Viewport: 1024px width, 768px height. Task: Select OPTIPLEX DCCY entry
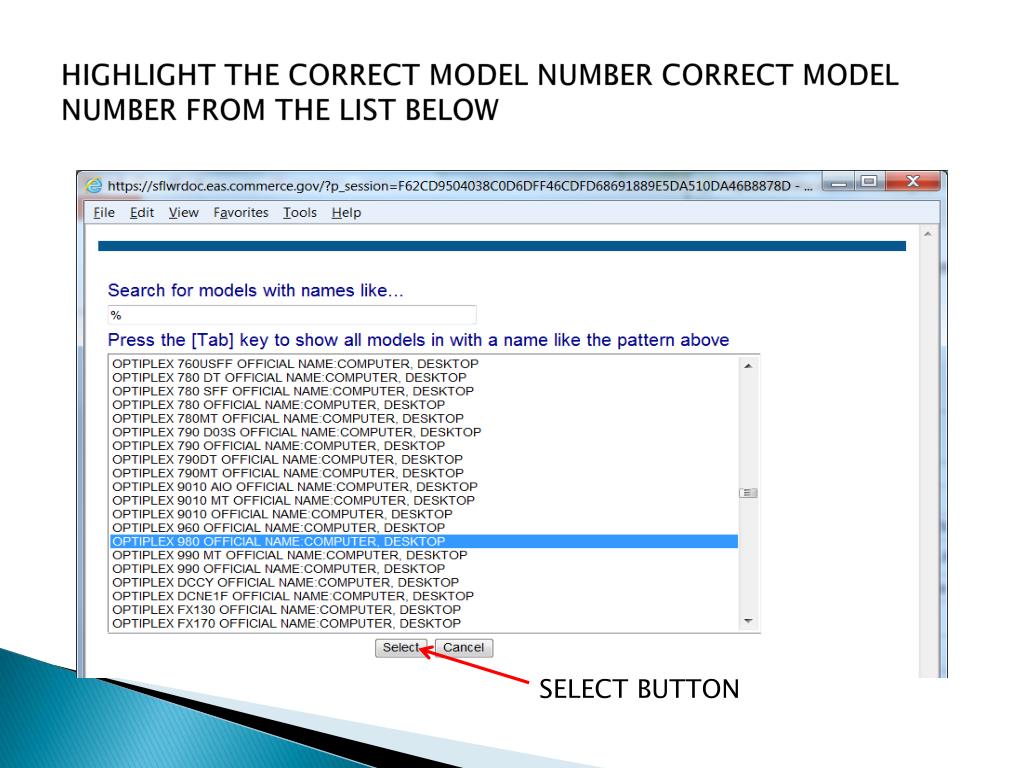tap(424, 583)
